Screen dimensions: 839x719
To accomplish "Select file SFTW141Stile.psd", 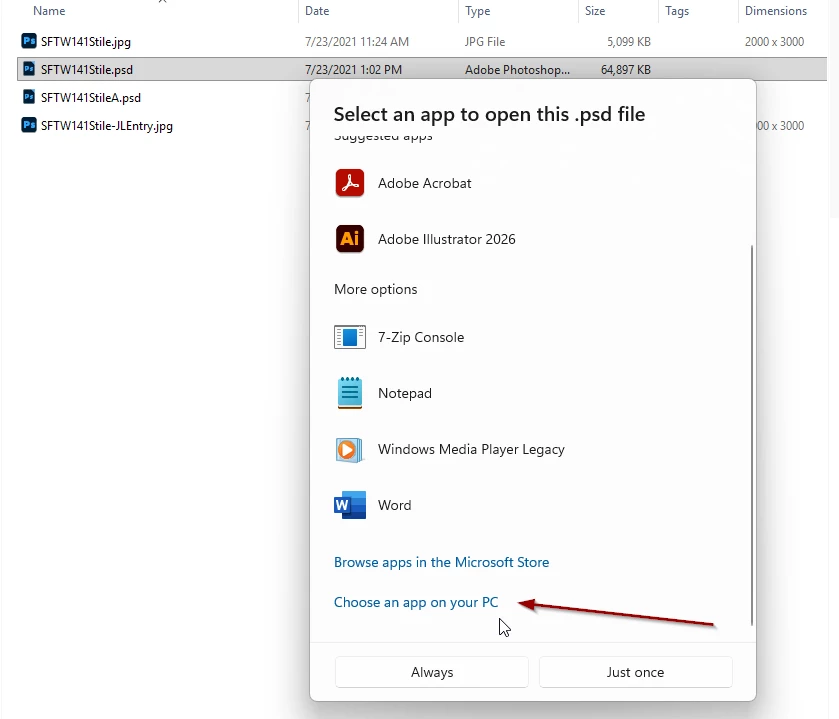I will coord(87,70).
